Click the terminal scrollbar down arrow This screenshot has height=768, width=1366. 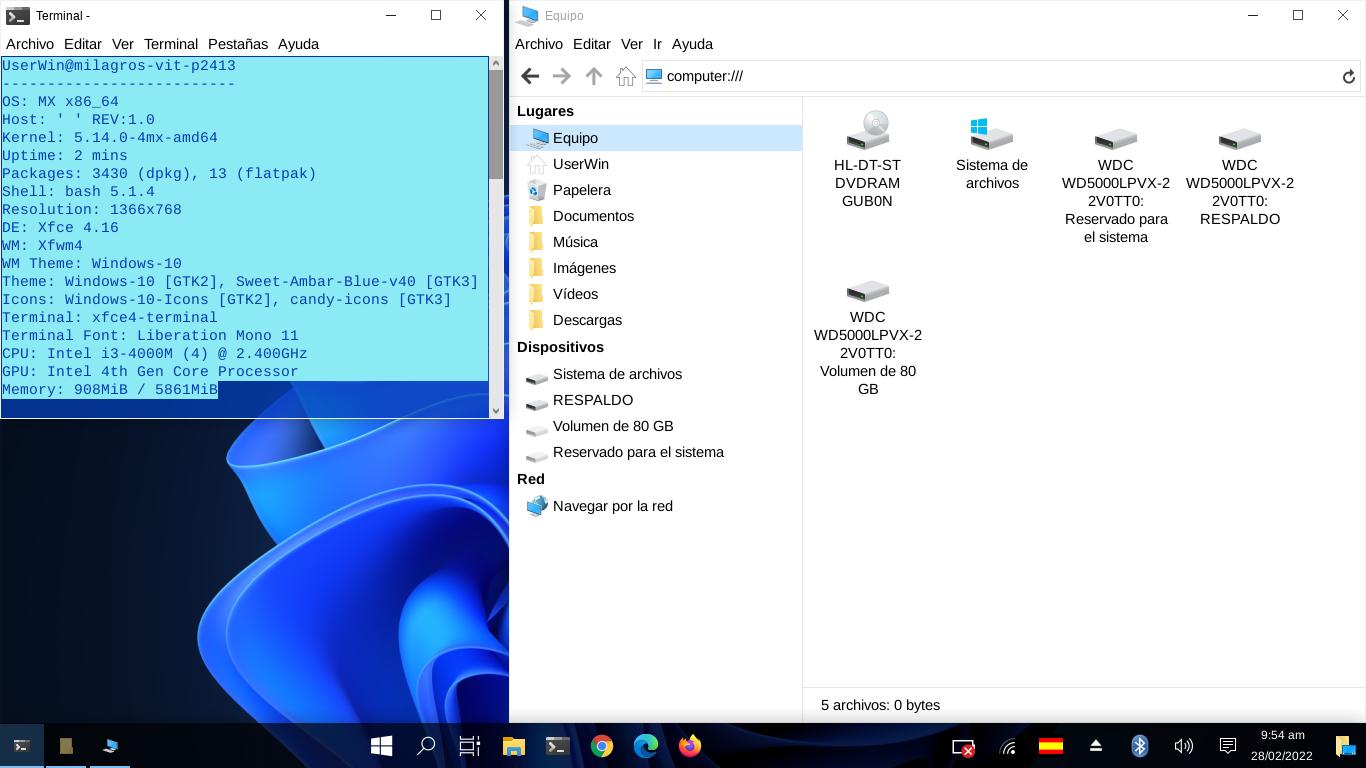click(496, 410)
